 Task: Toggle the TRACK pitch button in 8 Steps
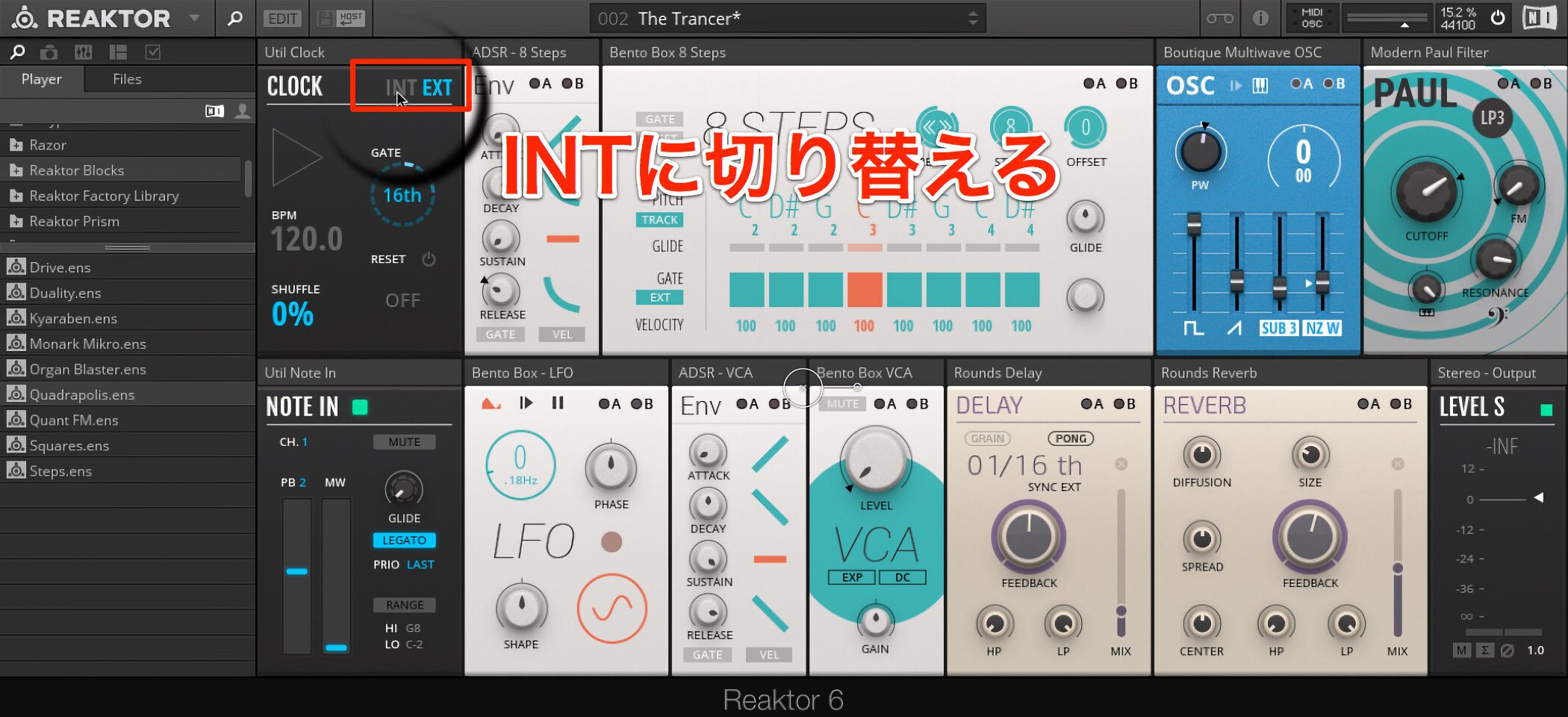[x=659, y=220]
